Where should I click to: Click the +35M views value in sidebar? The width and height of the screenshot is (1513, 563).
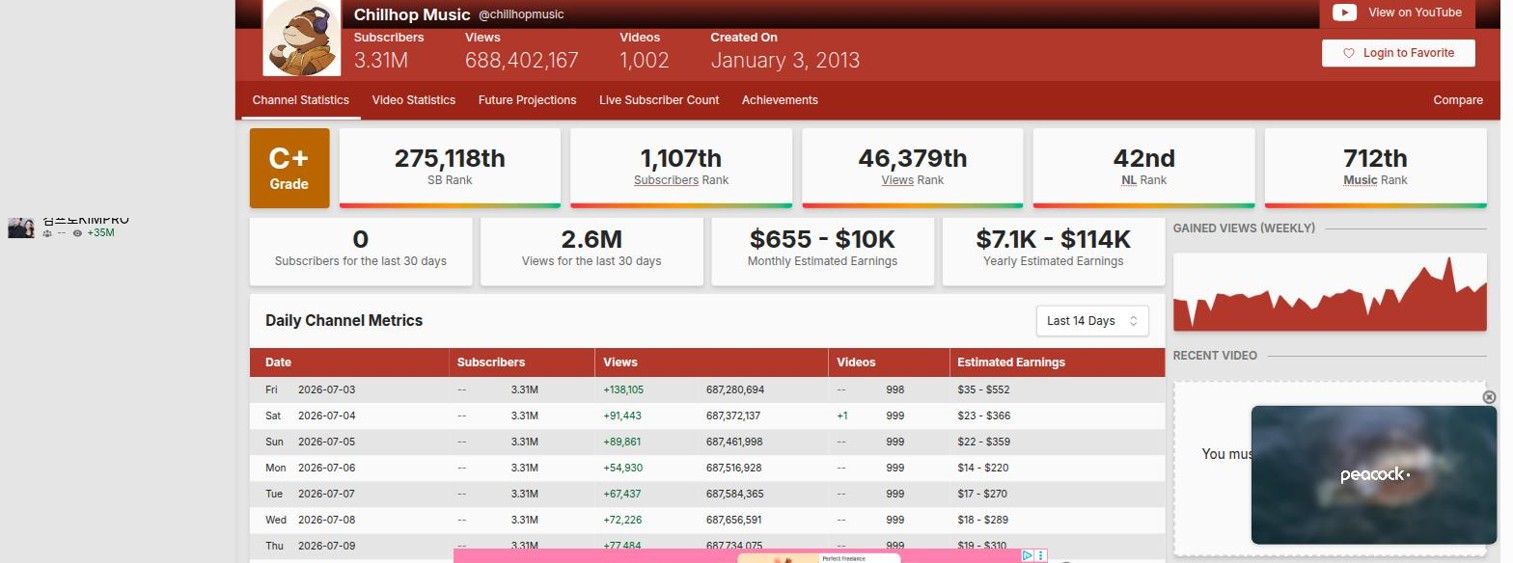[100, 233]
